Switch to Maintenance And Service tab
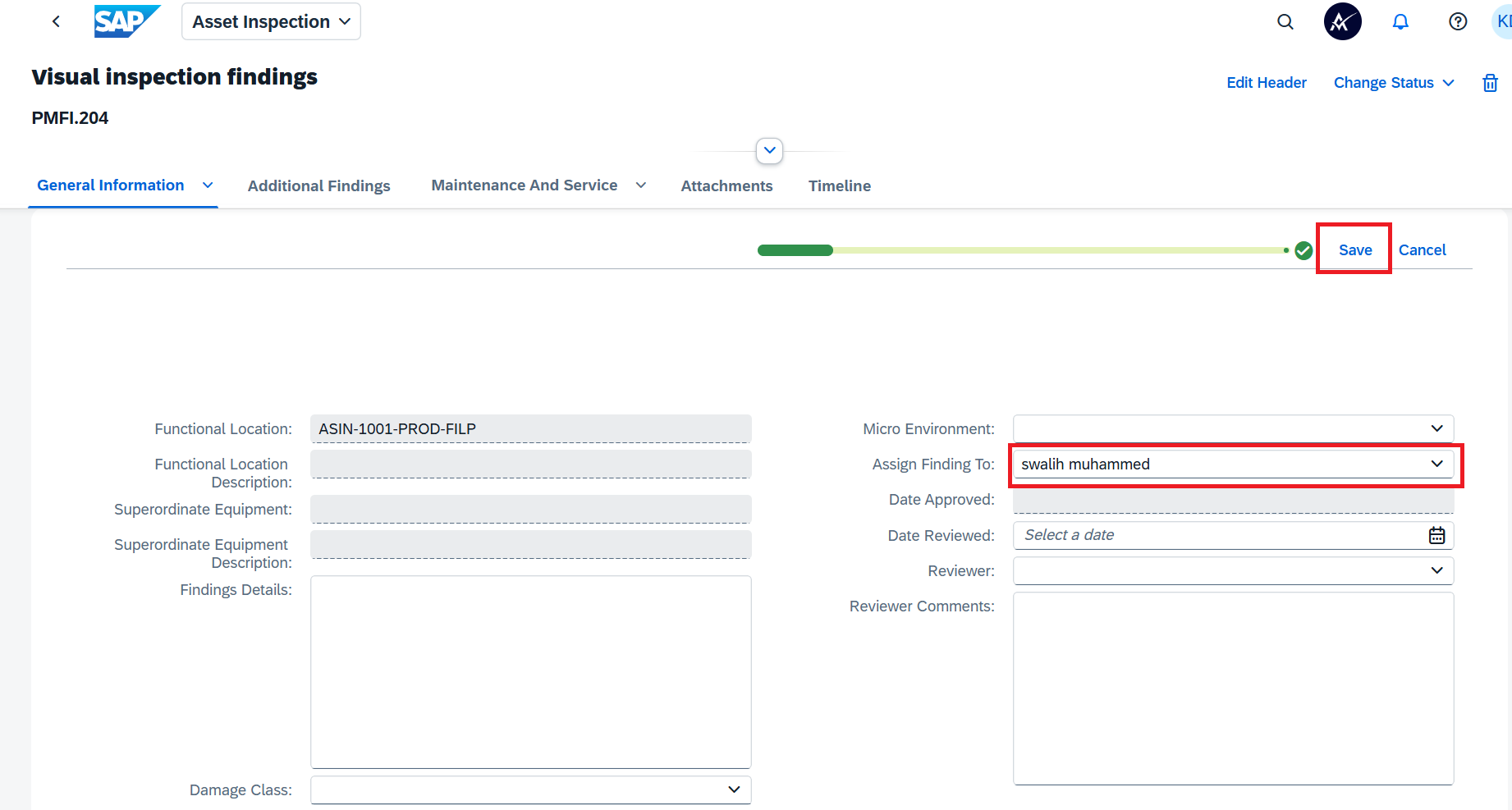Screen dimensions: 1512x810 tap(525, 185)
